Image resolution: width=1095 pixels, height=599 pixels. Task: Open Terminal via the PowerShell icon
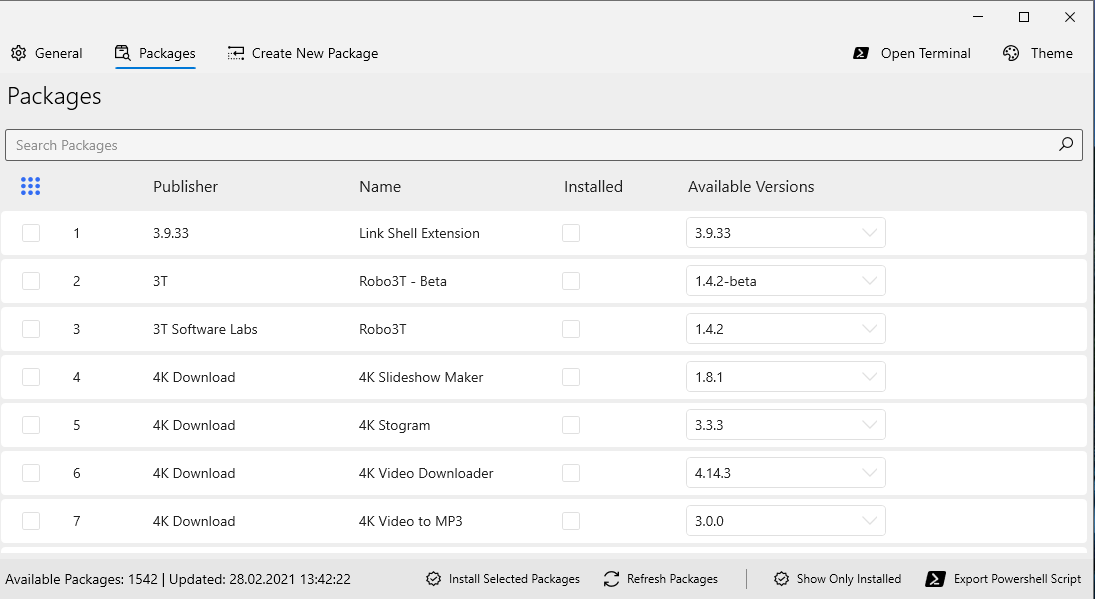[x=860, y=53]
